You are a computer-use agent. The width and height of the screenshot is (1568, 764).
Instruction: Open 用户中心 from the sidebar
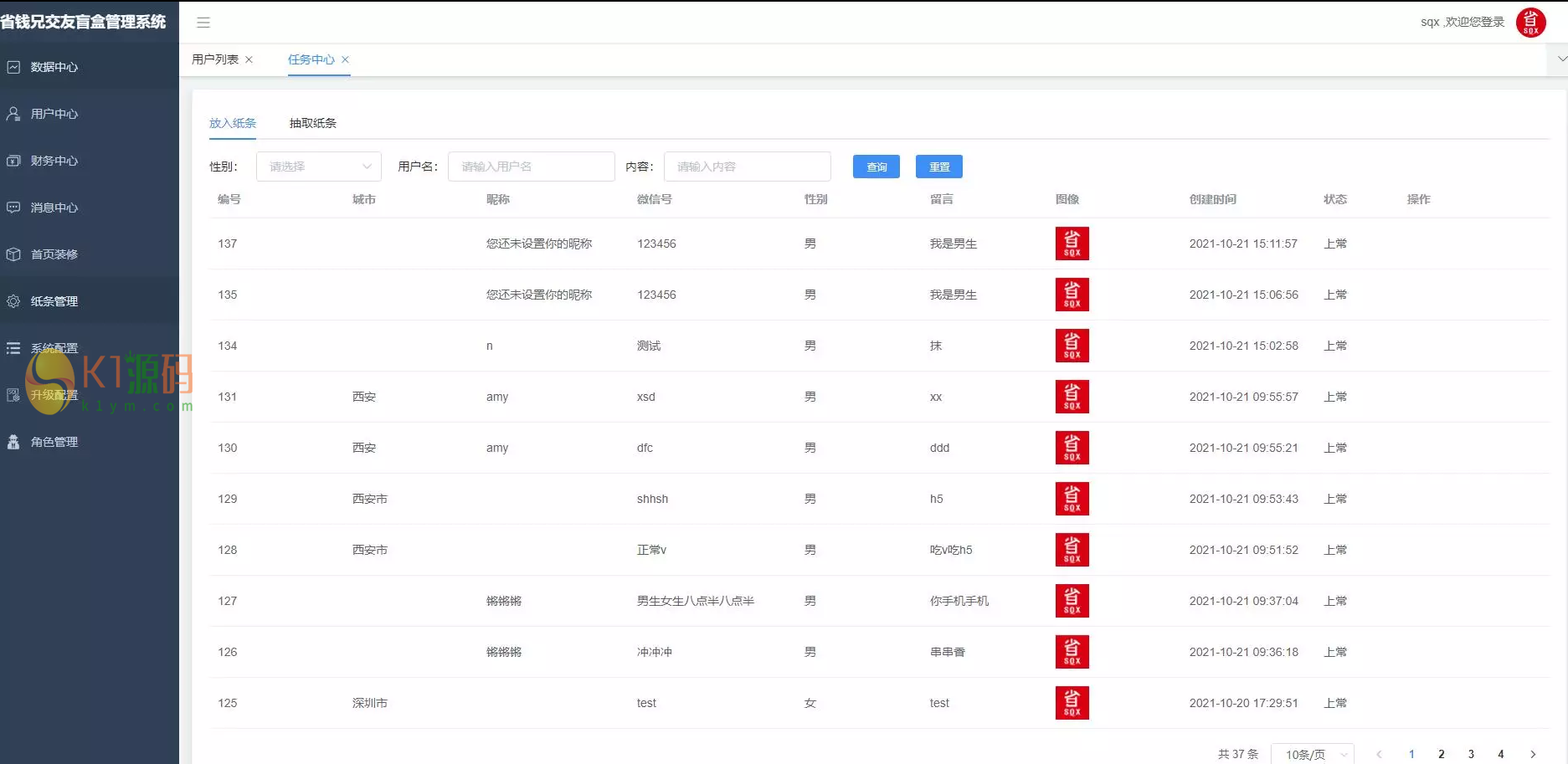(54, 114)
